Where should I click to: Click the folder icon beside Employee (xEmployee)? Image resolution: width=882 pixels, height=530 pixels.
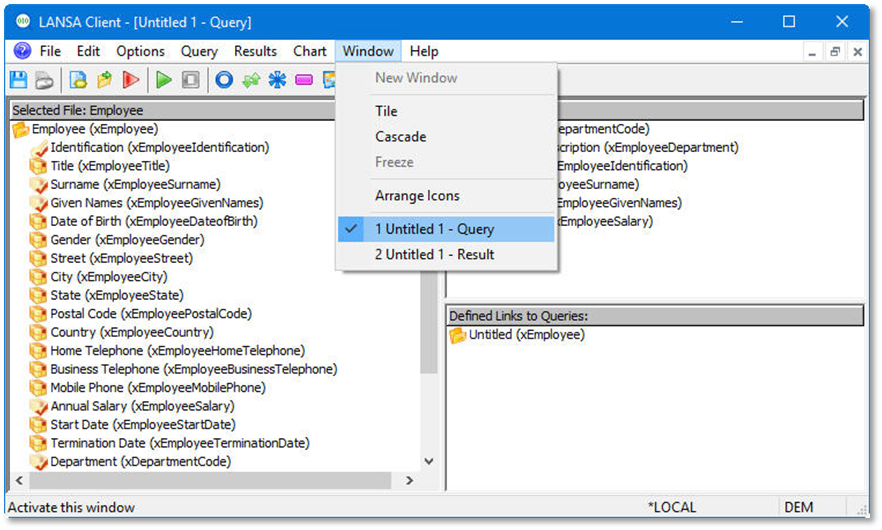(x=21, y=129)
